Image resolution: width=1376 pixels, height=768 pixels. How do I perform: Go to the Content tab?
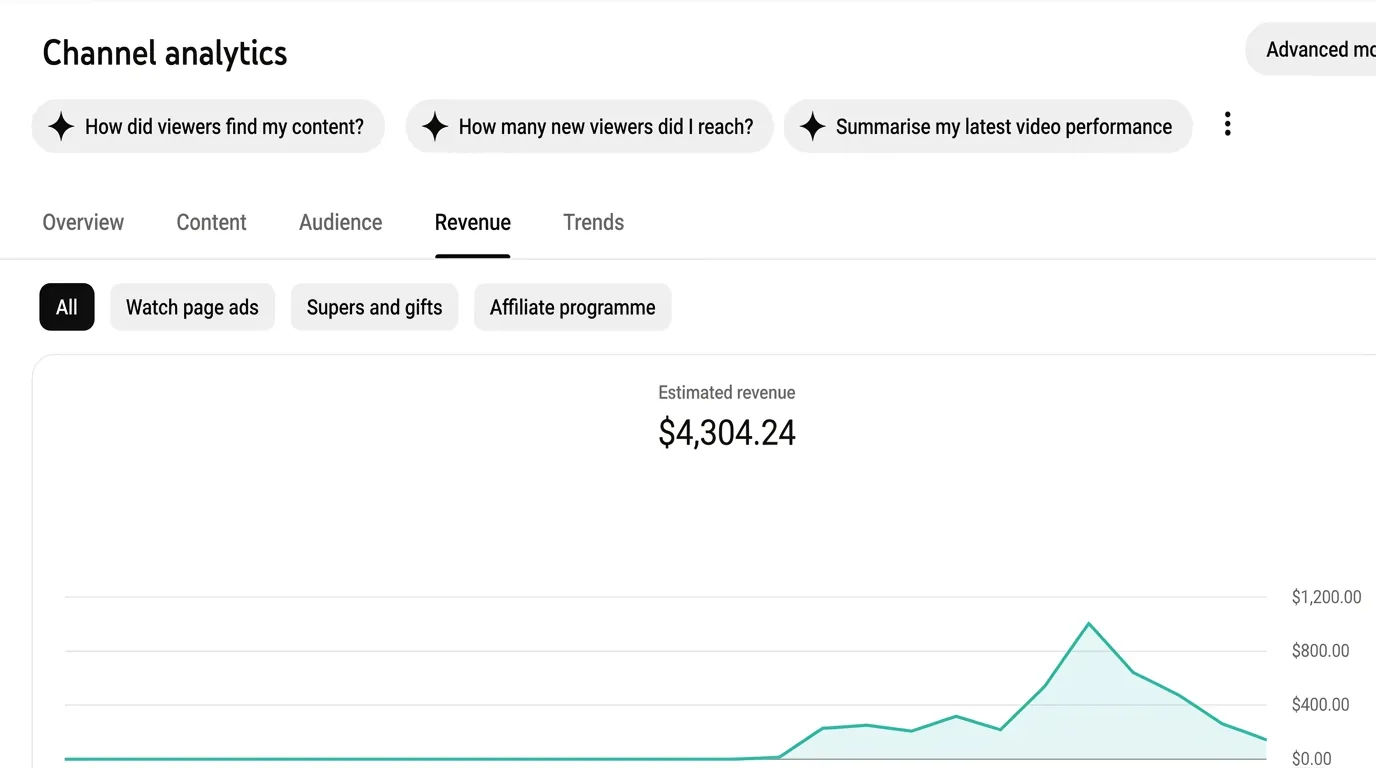(x=211, y=222)
